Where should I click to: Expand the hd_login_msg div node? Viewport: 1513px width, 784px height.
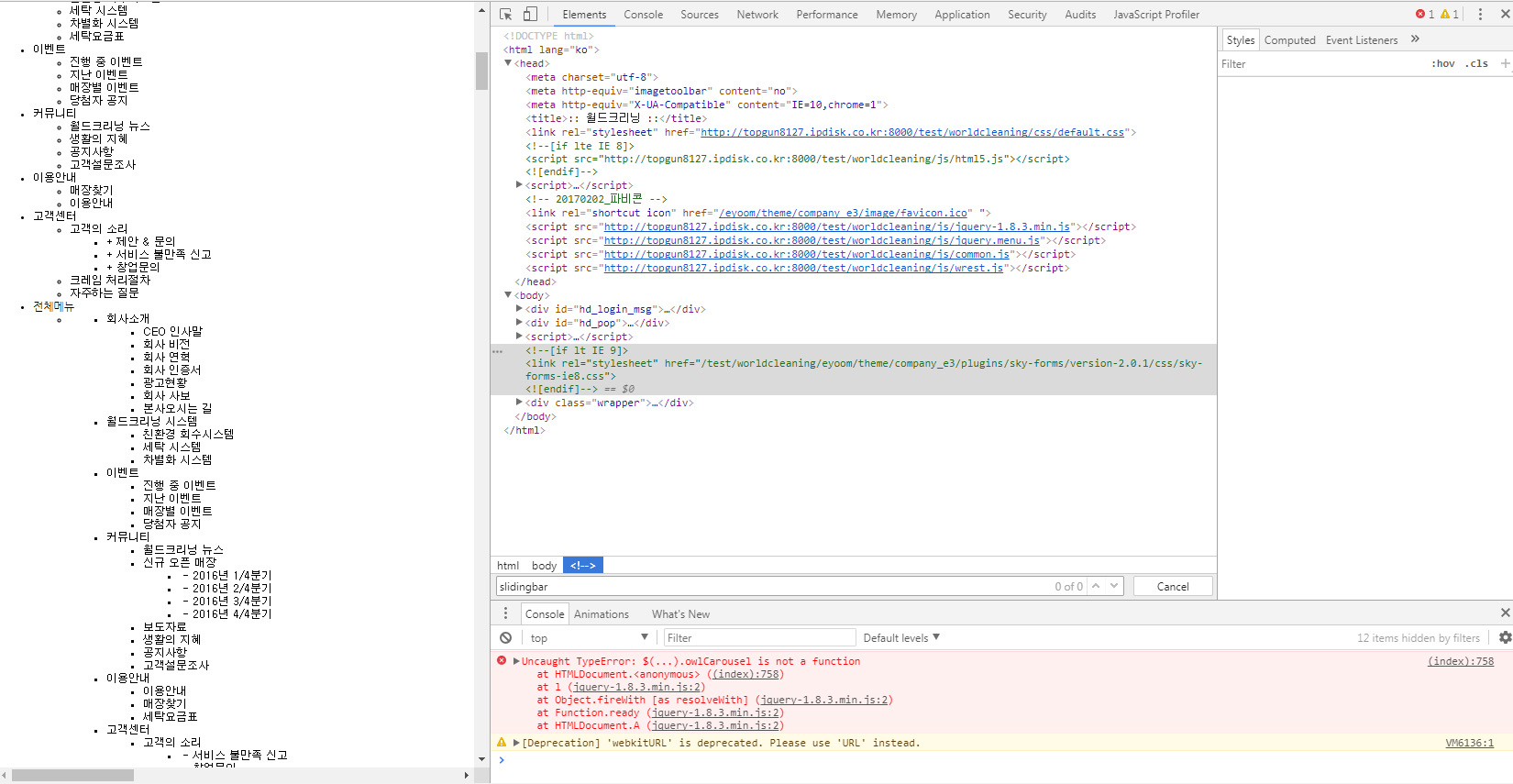[x=520, y=309]
